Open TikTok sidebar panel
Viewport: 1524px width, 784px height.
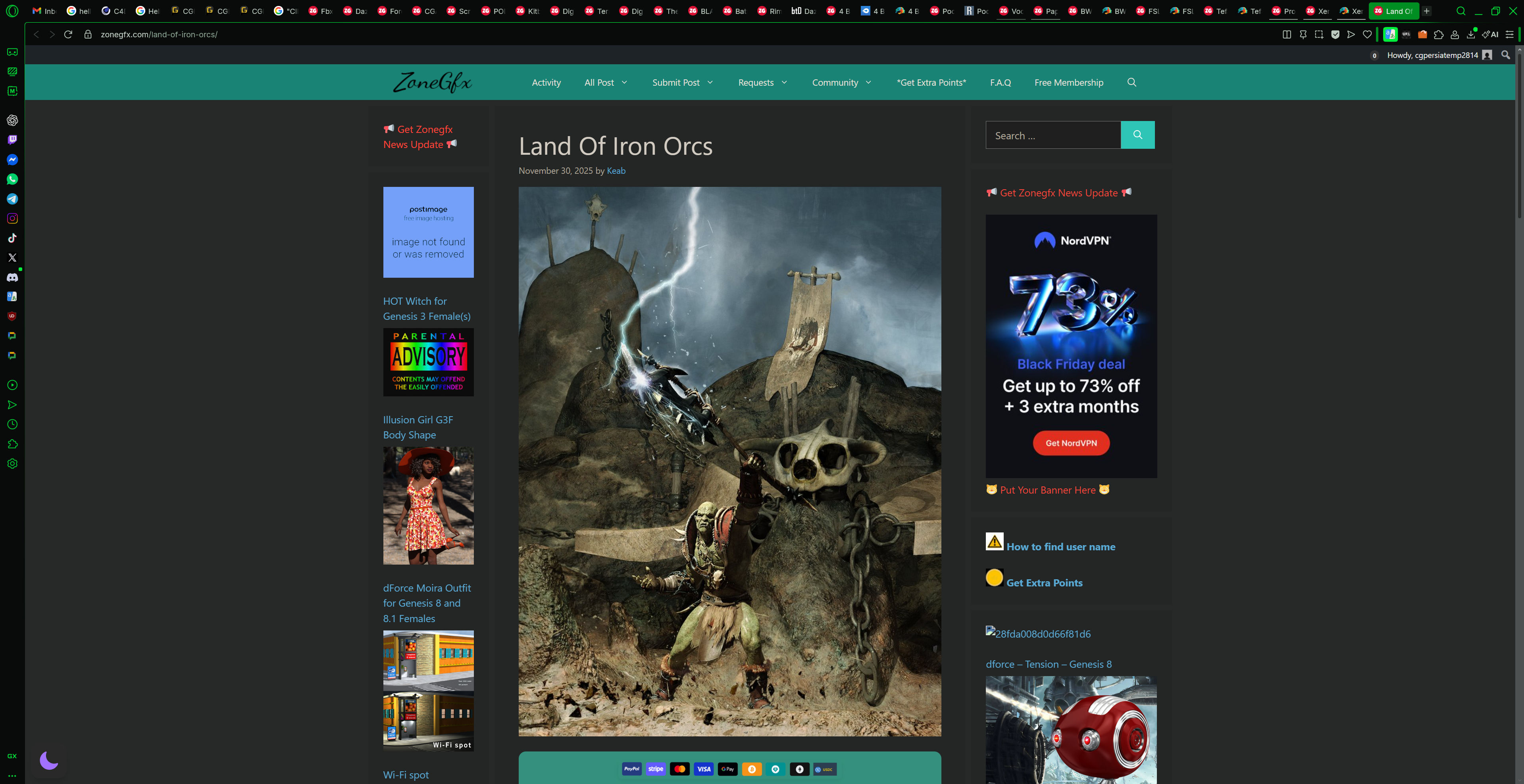12,238
